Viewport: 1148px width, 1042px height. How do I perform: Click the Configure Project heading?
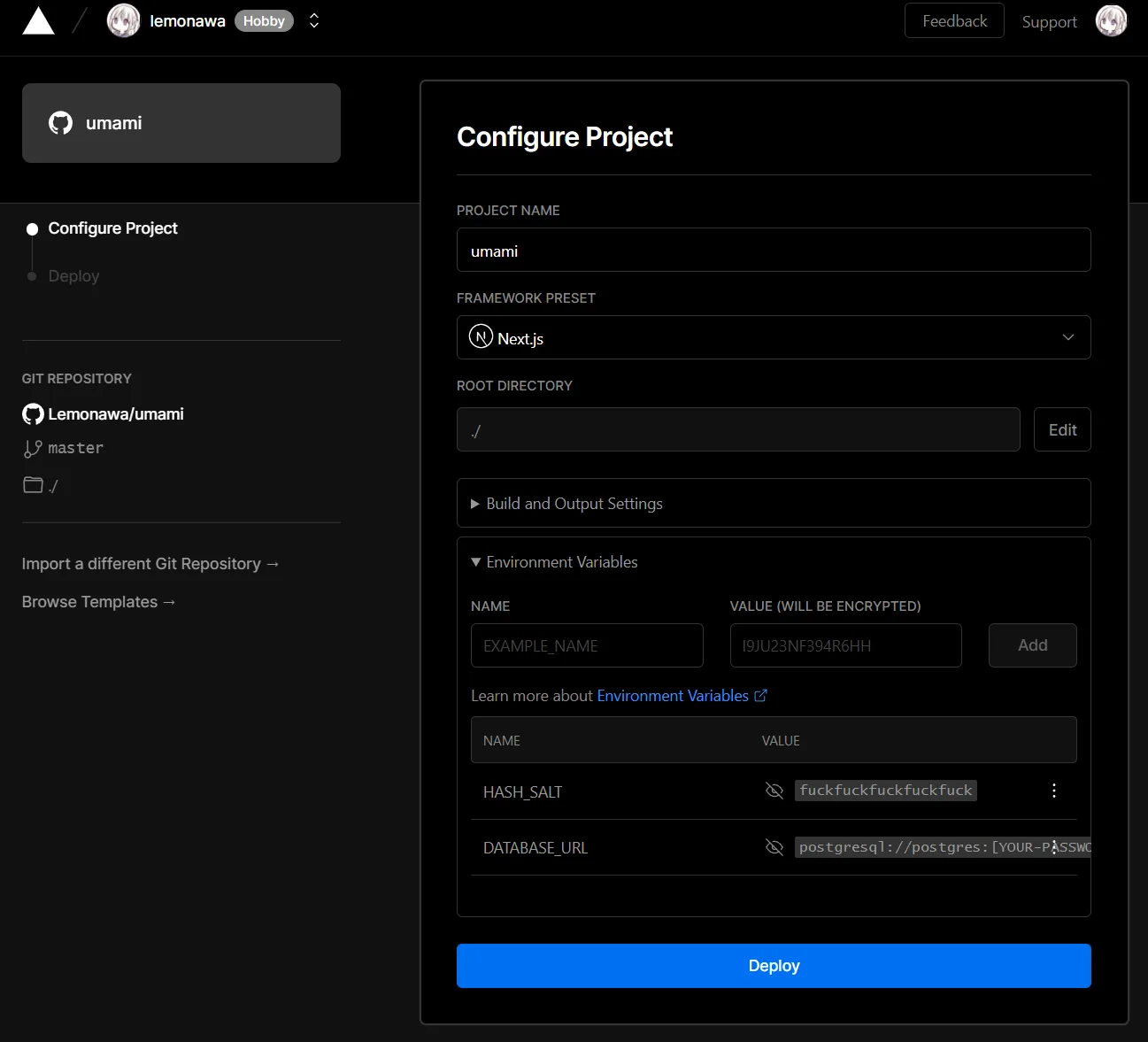565,137
